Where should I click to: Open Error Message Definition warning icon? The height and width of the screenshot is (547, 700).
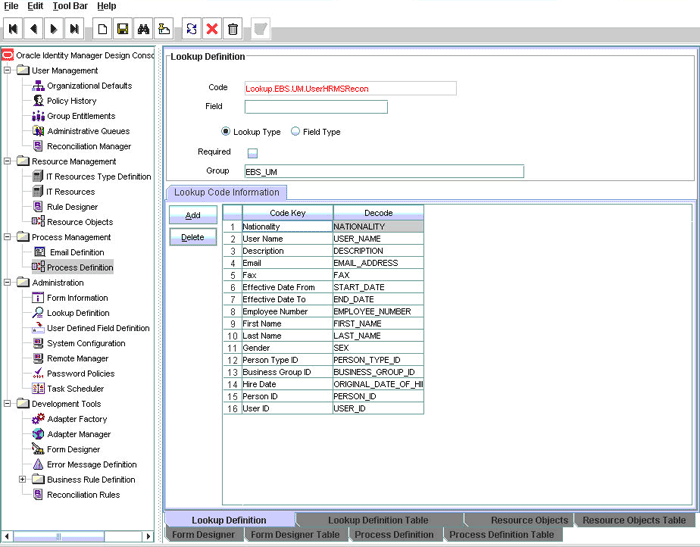(38, 464)
